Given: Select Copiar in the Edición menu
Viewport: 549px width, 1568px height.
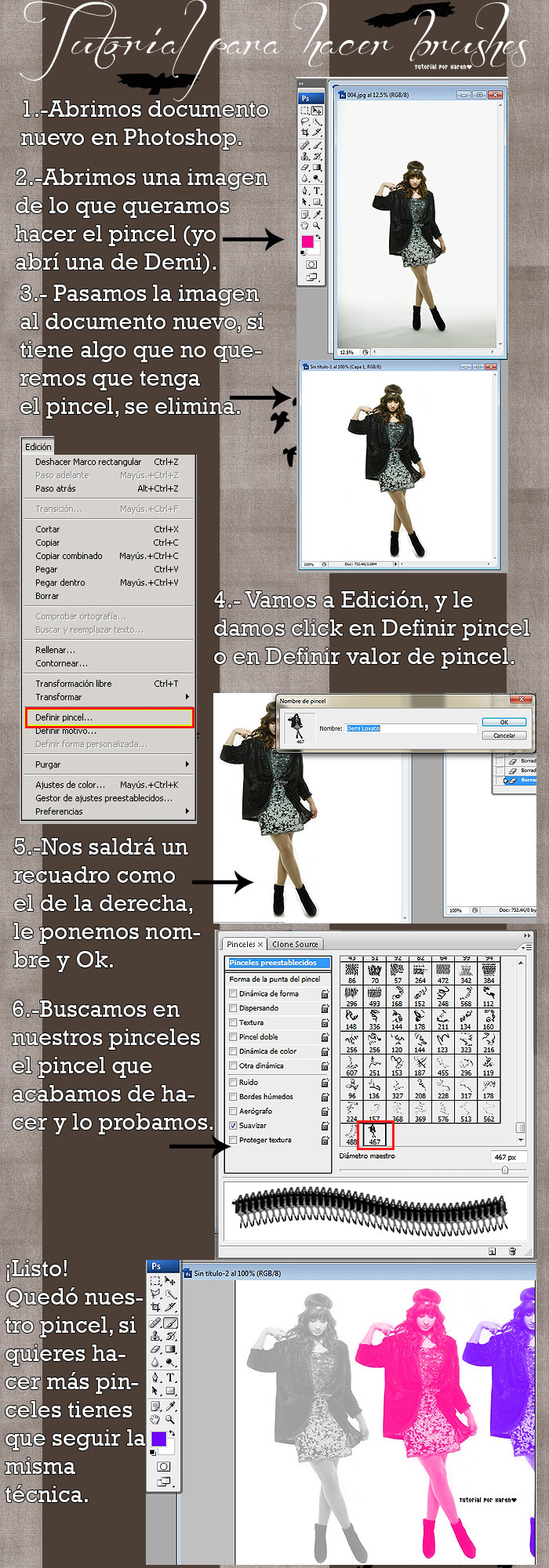Looking at the screenshot, I should (109, 543).
